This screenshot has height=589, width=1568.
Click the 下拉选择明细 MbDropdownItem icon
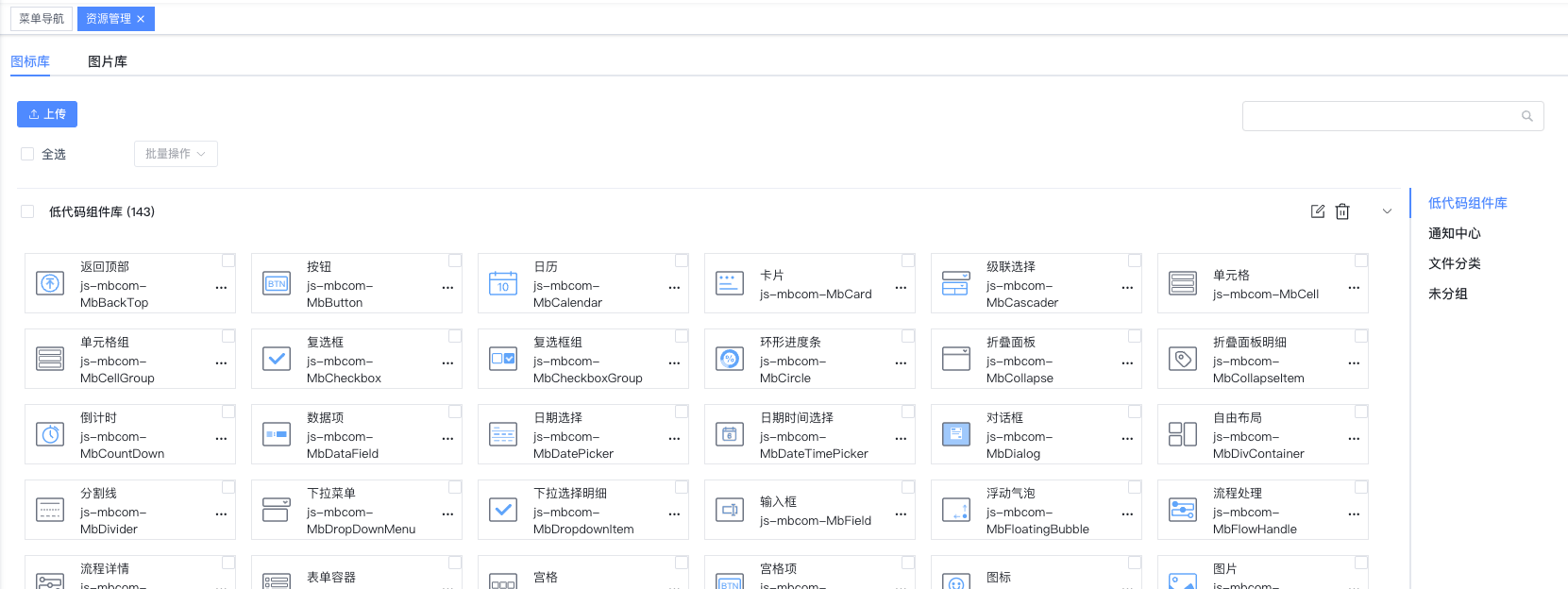[503, 510]
